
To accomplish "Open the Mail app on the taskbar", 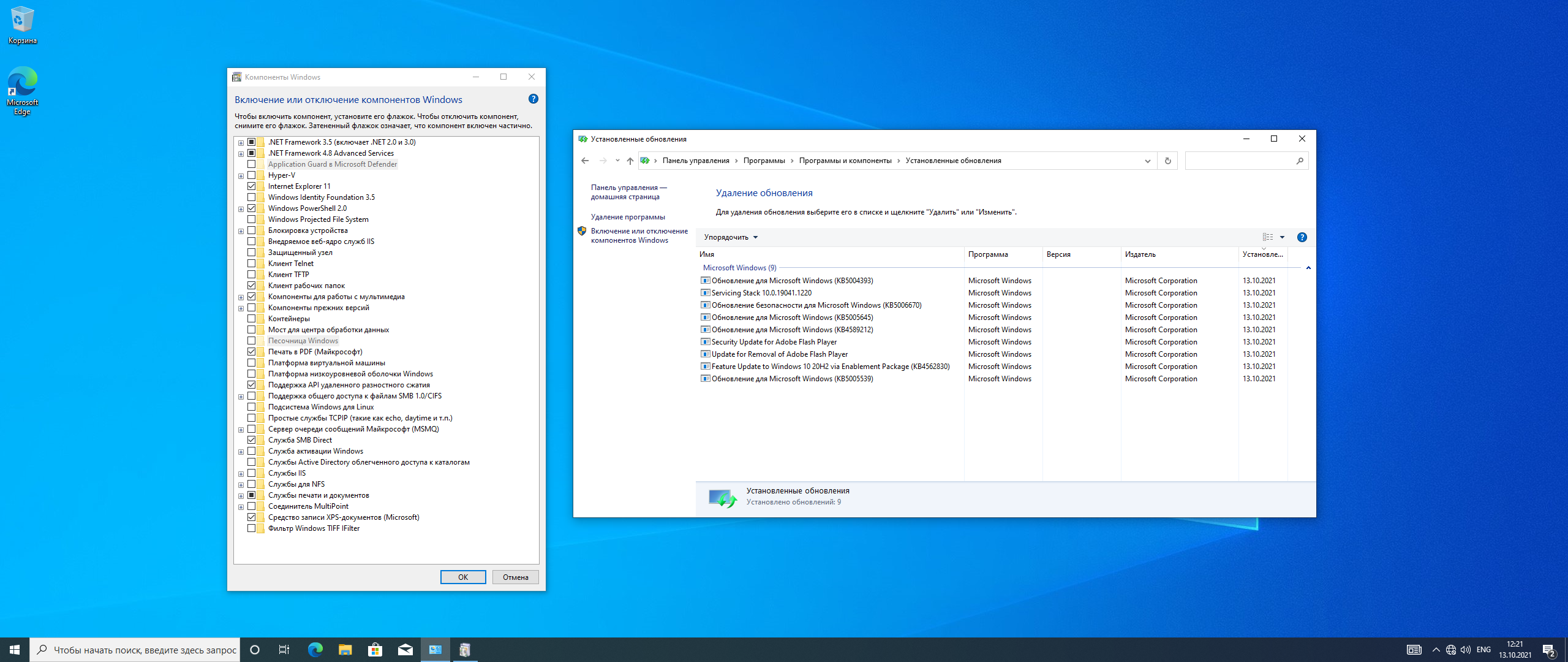I will pyautogui.click(x=405, y=650).
